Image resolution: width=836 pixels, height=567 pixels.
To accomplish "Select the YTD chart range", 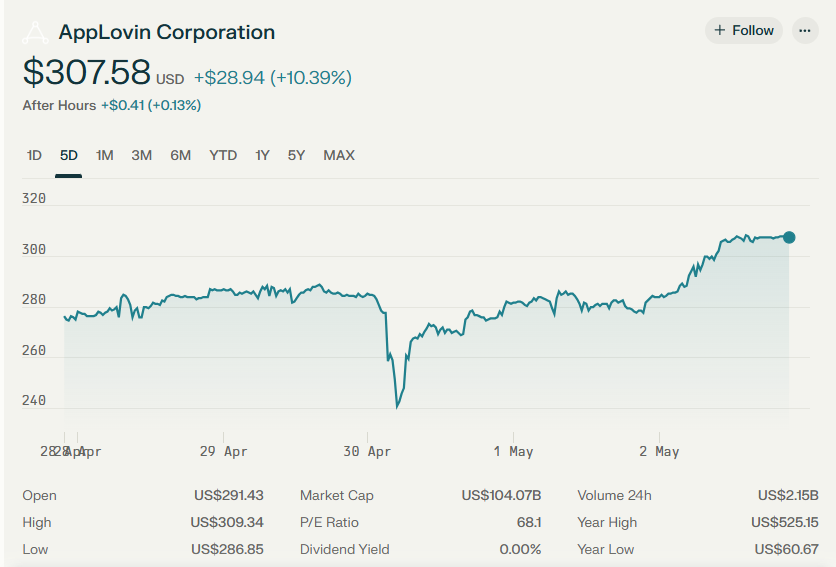I will [x=223, y=155].
